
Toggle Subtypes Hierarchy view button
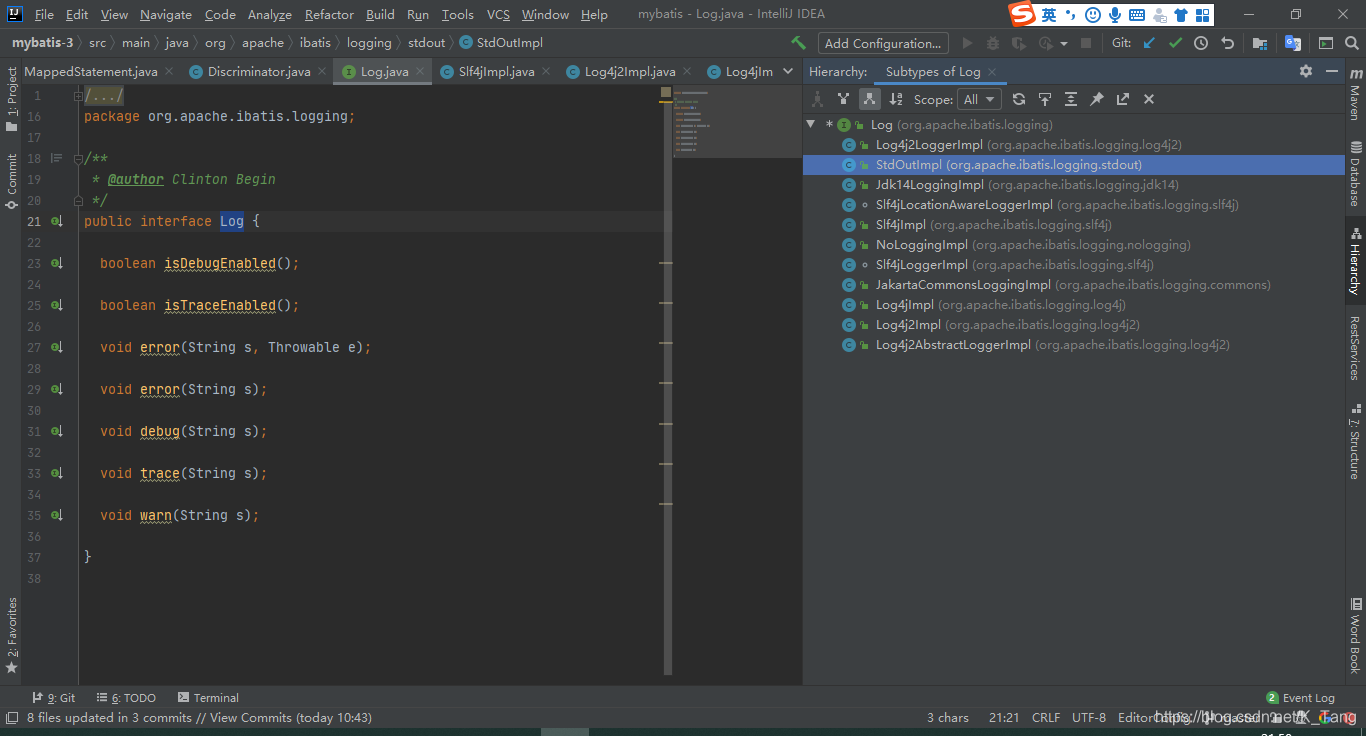pyautogui.click(x=869, y=99)
